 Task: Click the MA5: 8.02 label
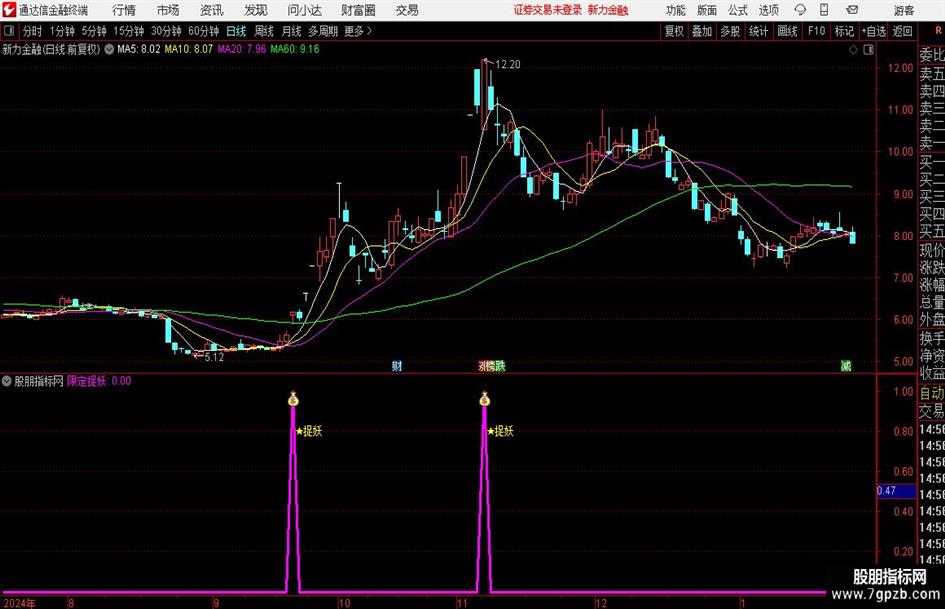tap(139, 49)
